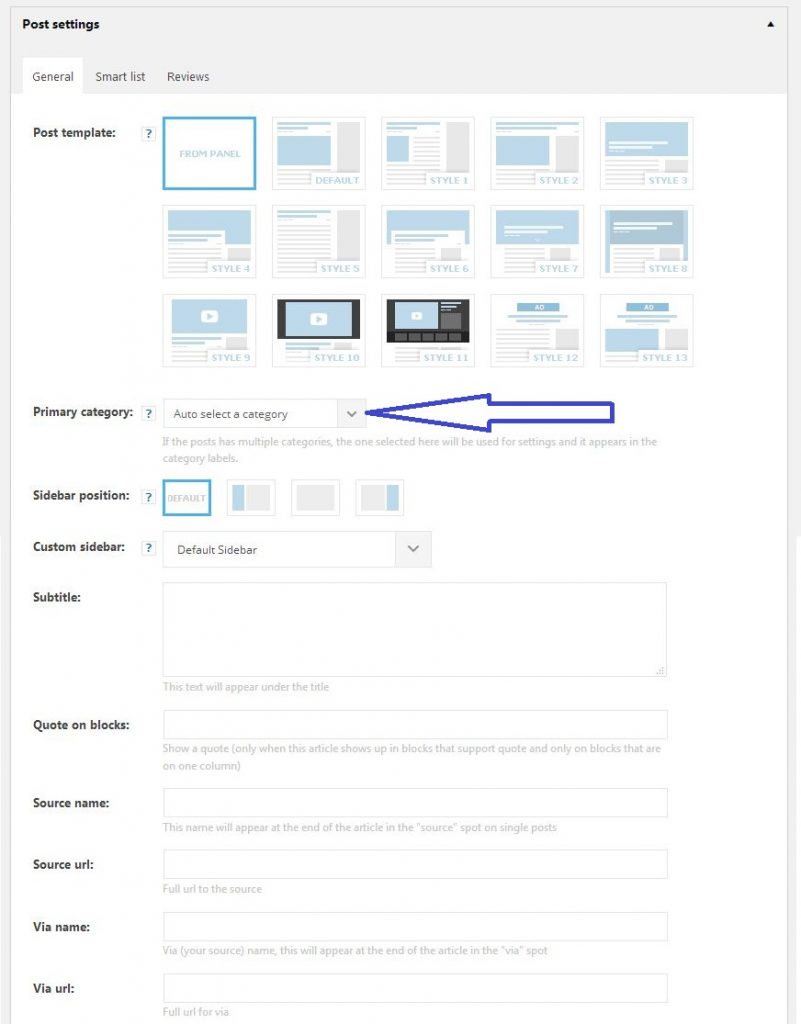Collapse the Post settings panel

click(x=770, y=24)
